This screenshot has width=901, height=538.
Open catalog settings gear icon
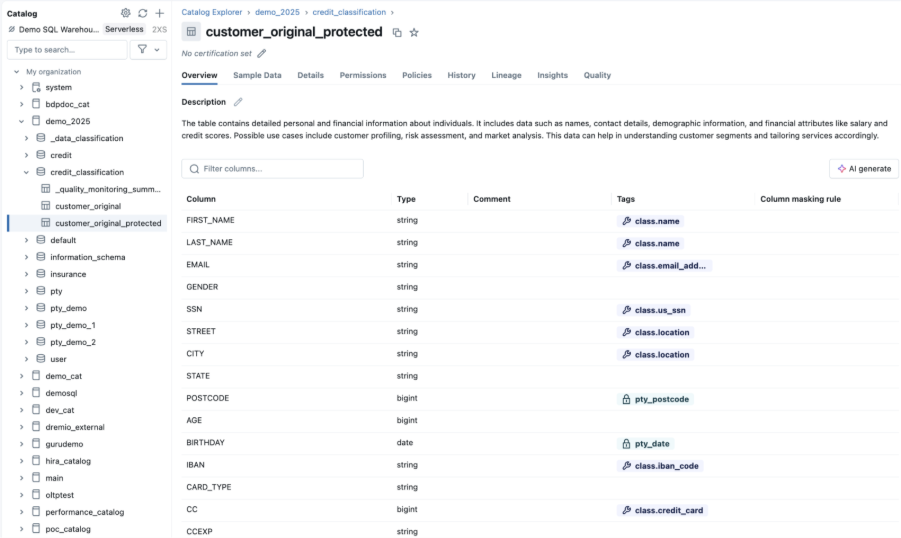(125, 13)
